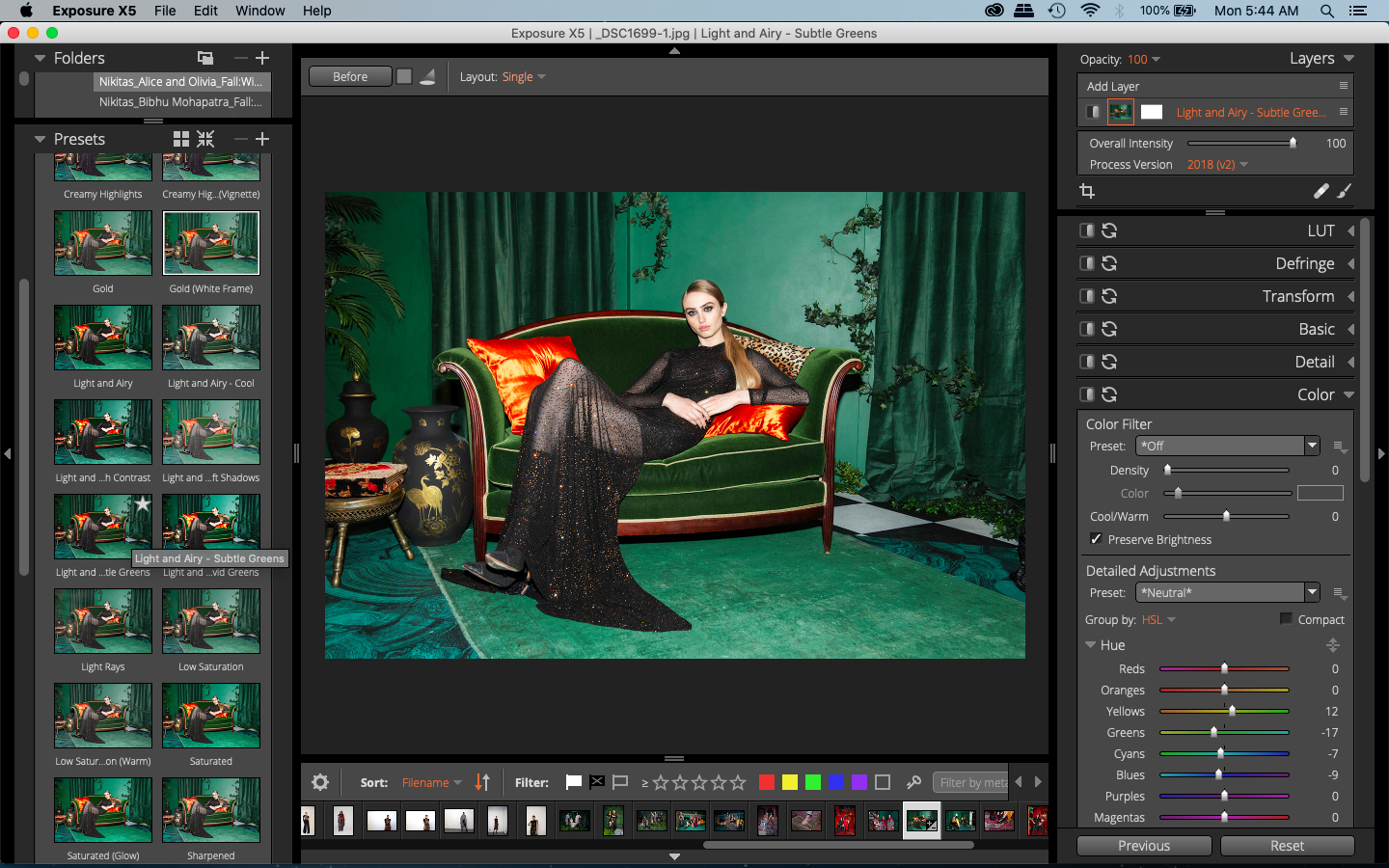This screenshot has height=868, width=1389.
Task: Filter by white pick flag
Action: 573,782
